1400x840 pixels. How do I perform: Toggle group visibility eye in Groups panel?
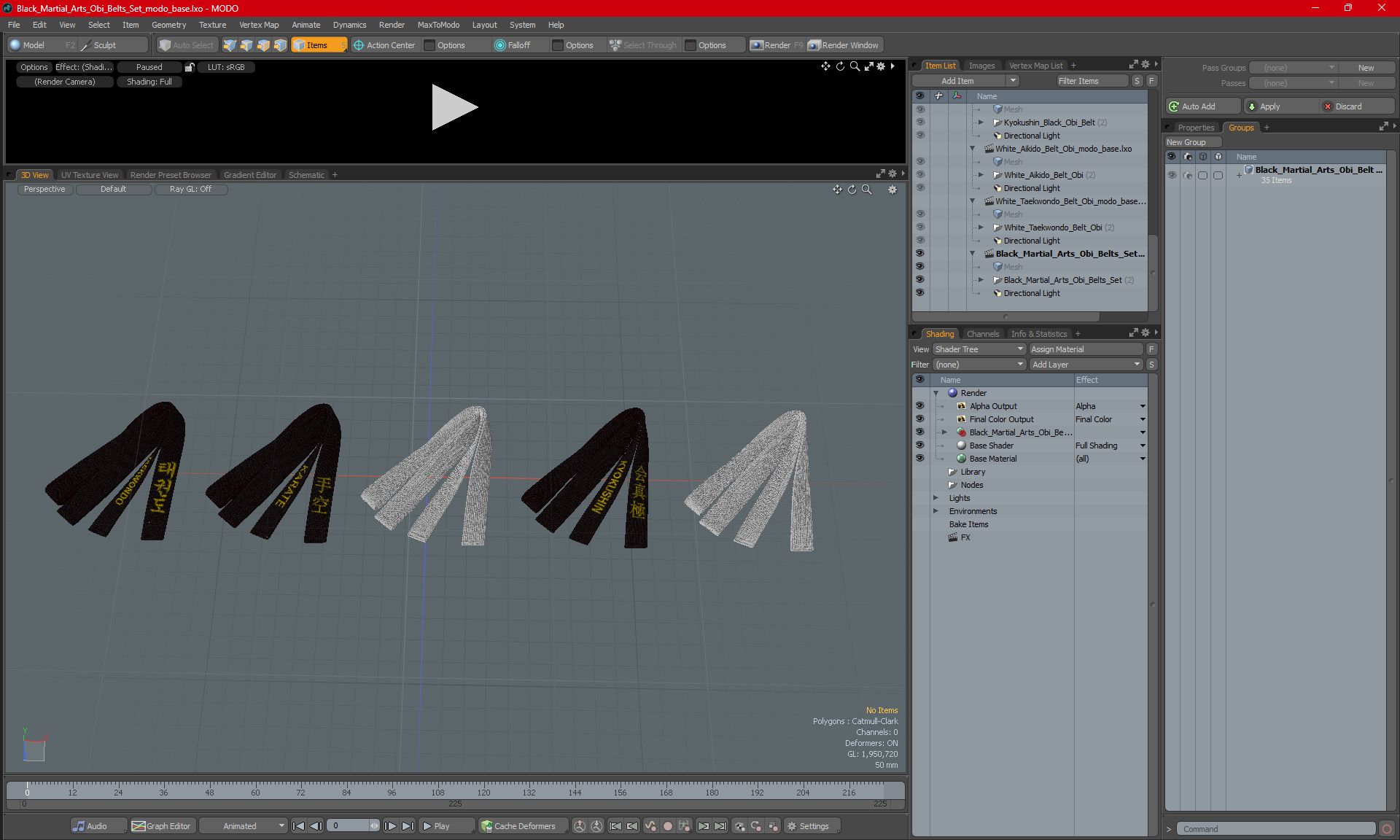coord(1172,175)
